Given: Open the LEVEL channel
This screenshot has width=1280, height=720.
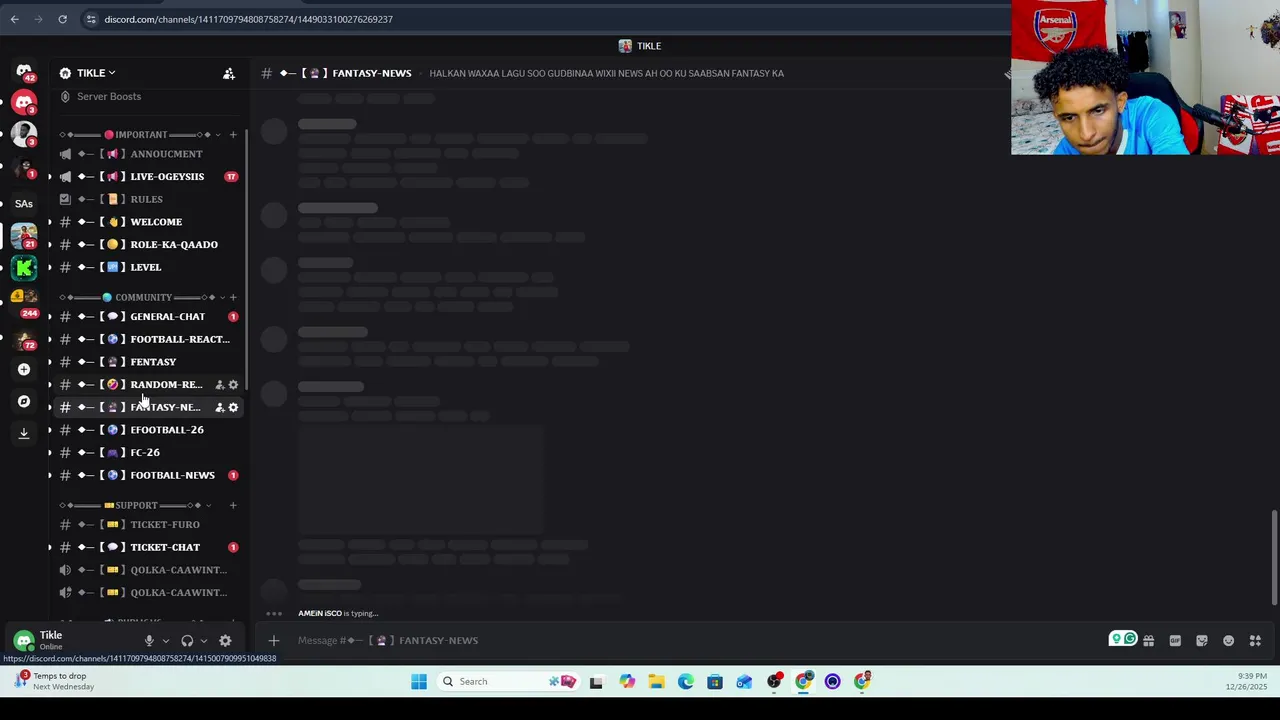Looking at the screenshot, I should click(147, 267).
